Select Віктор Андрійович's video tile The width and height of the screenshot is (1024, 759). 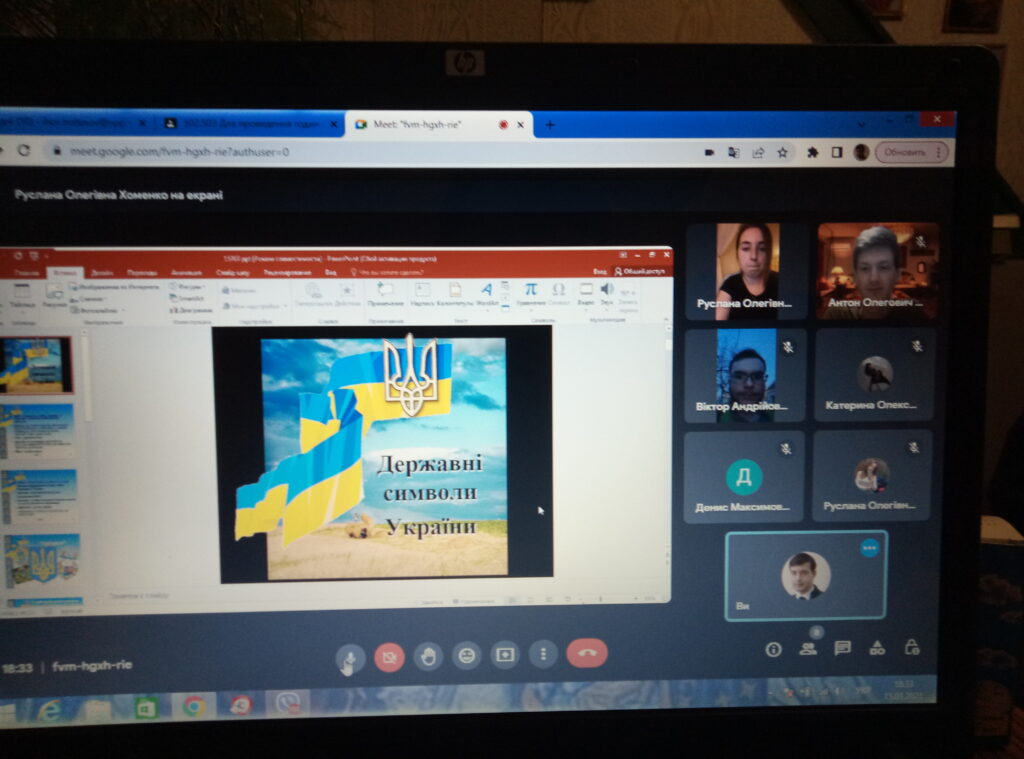(745, 376)
